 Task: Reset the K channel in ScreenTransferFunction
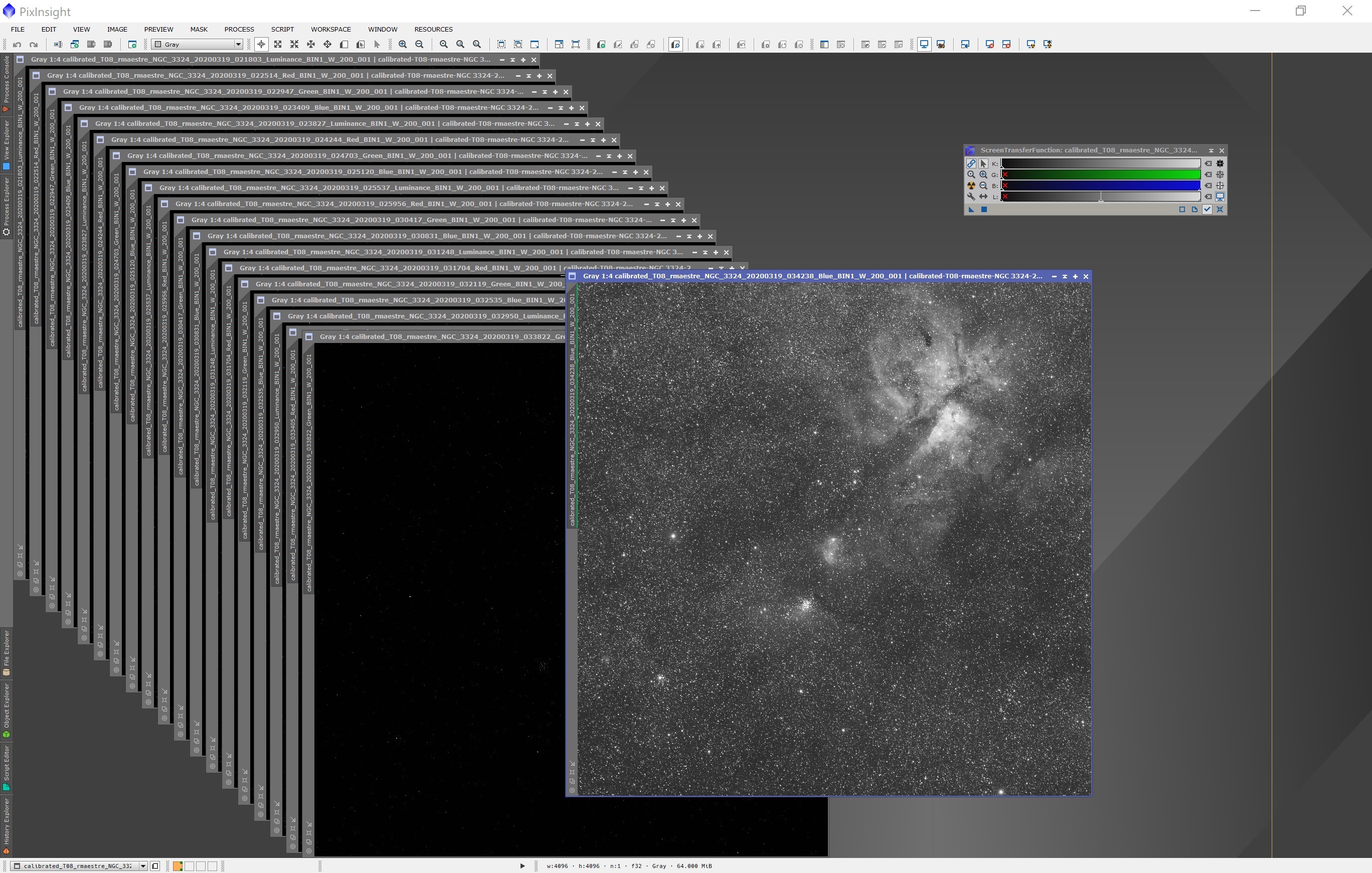click(x=1208, y=163)
